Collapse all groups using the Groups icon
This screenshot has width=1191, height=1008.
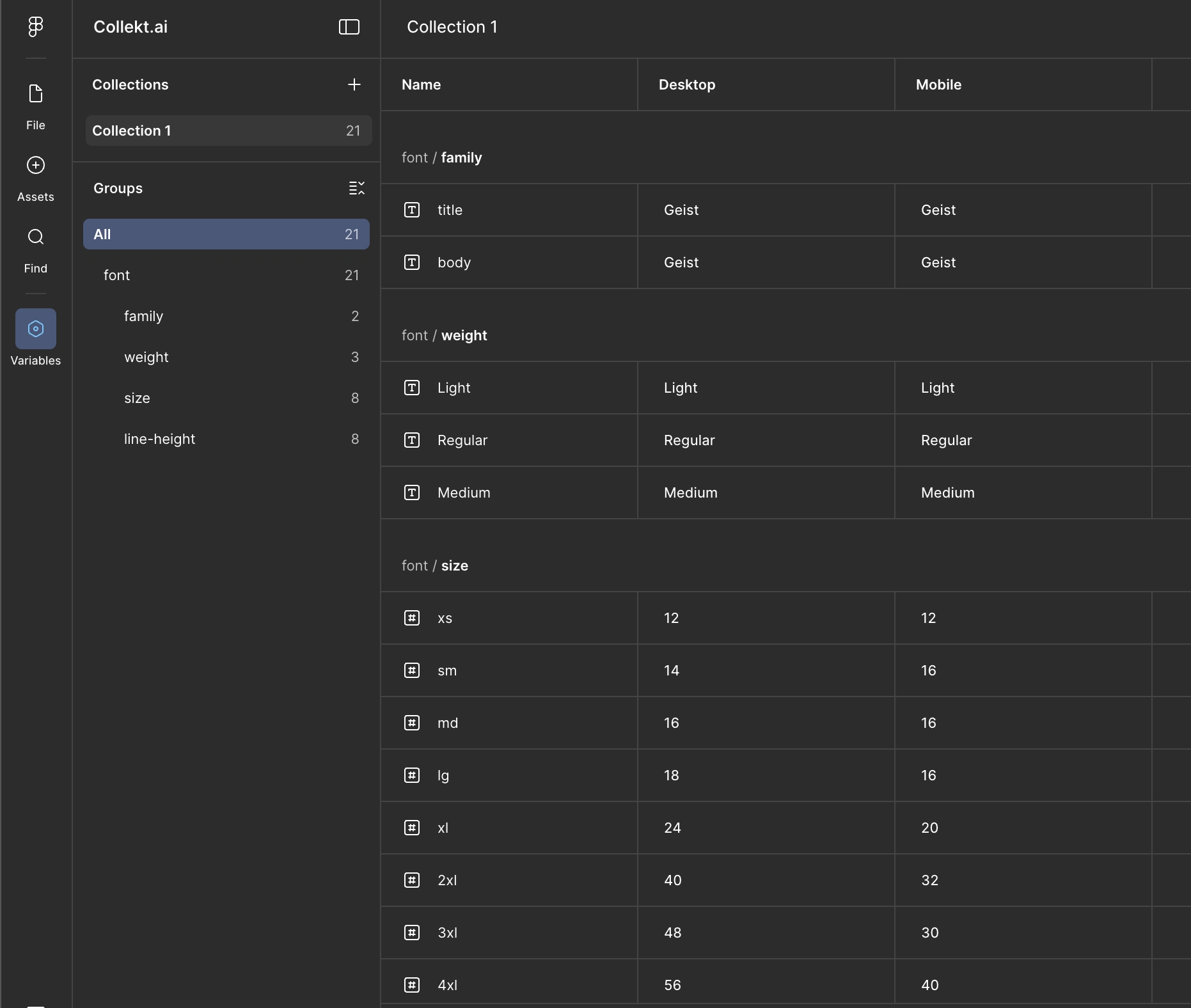pyautogui.click(x=356, y=188)
